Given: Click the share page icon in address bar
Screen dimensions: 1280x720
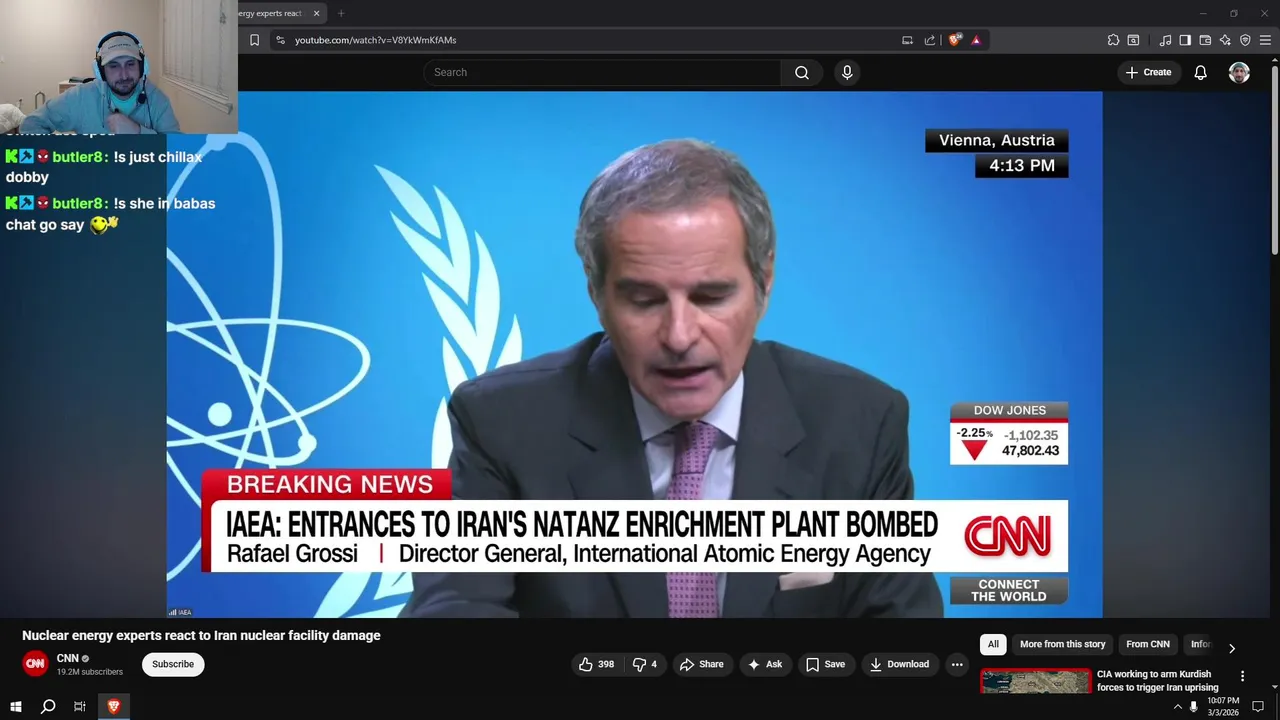Looking at the screenshot, I should [930, 40].
